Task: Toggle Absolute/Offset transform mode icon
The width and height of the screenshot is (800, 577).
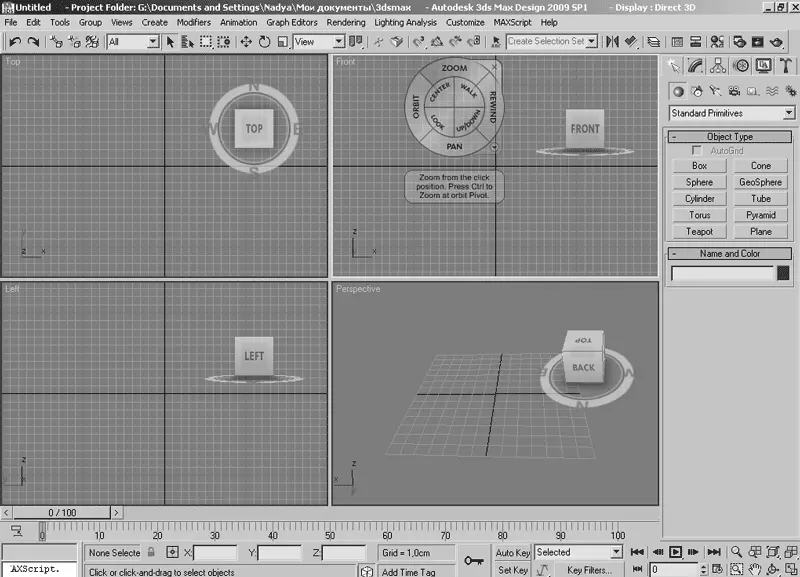Action: [172, 552]
